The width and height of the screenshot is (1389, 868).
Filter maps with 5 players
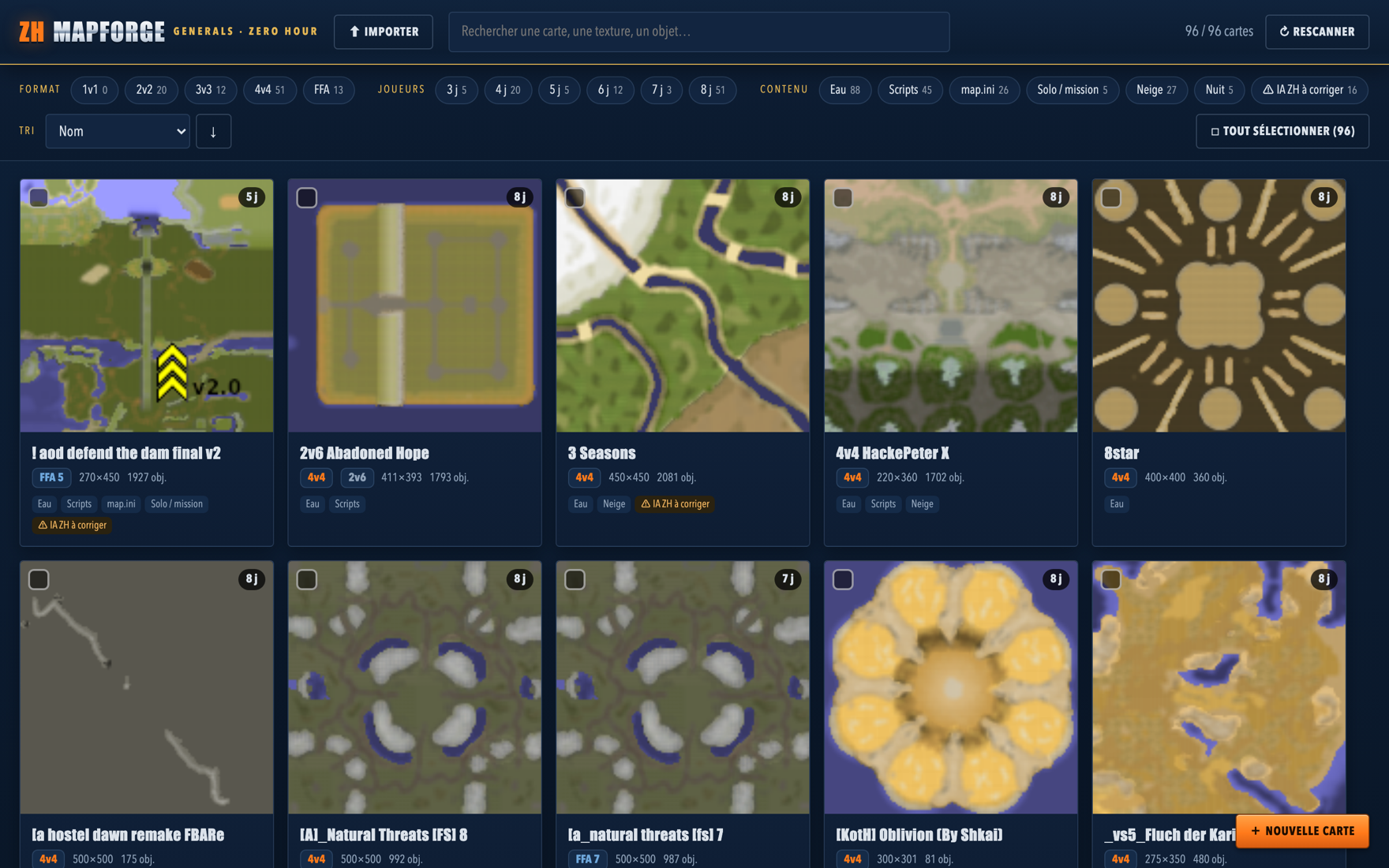[x=559, y=90]
